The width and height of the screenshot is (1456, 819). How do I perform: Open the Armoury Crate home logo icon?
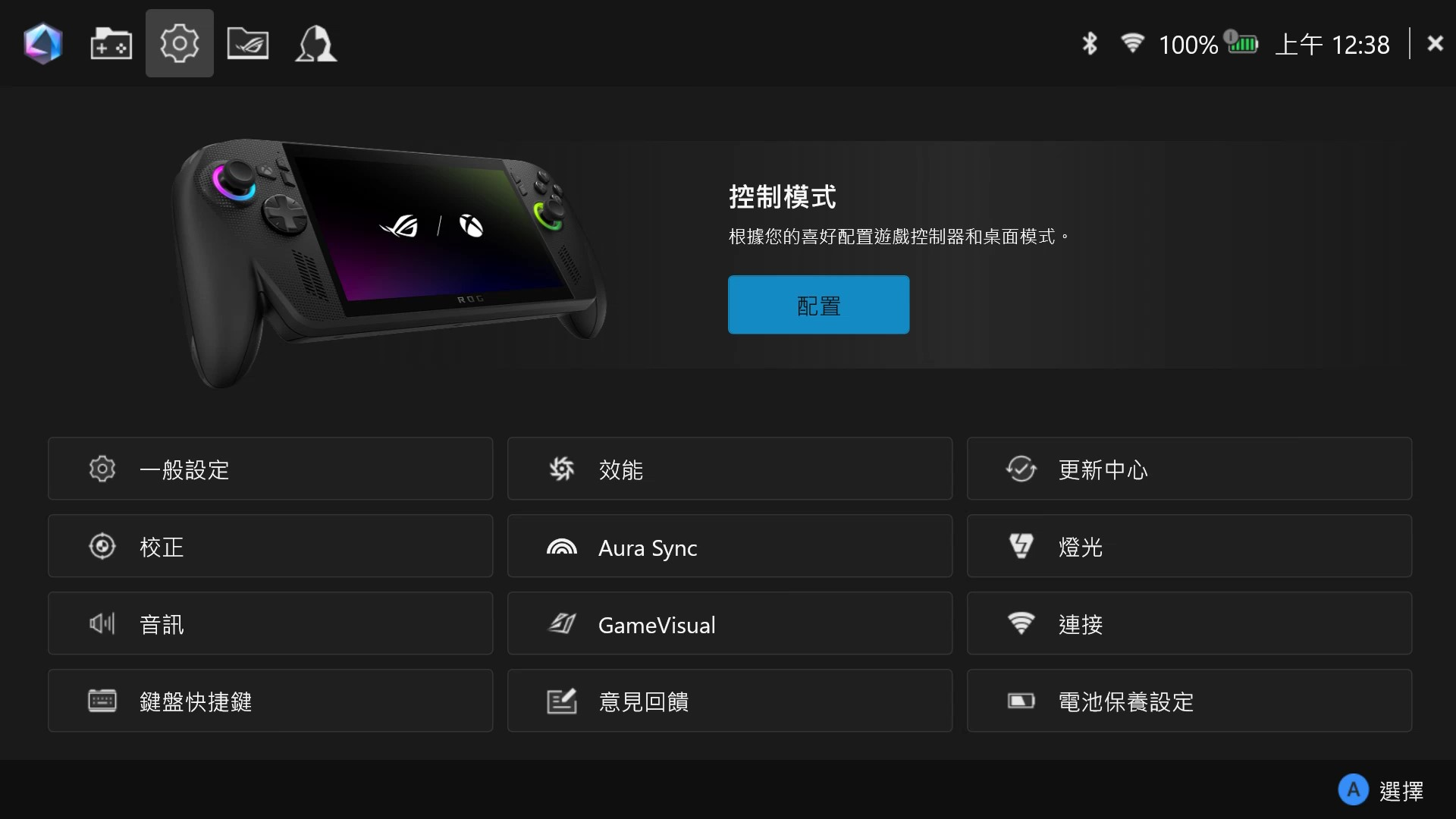[x=42, y=43]
